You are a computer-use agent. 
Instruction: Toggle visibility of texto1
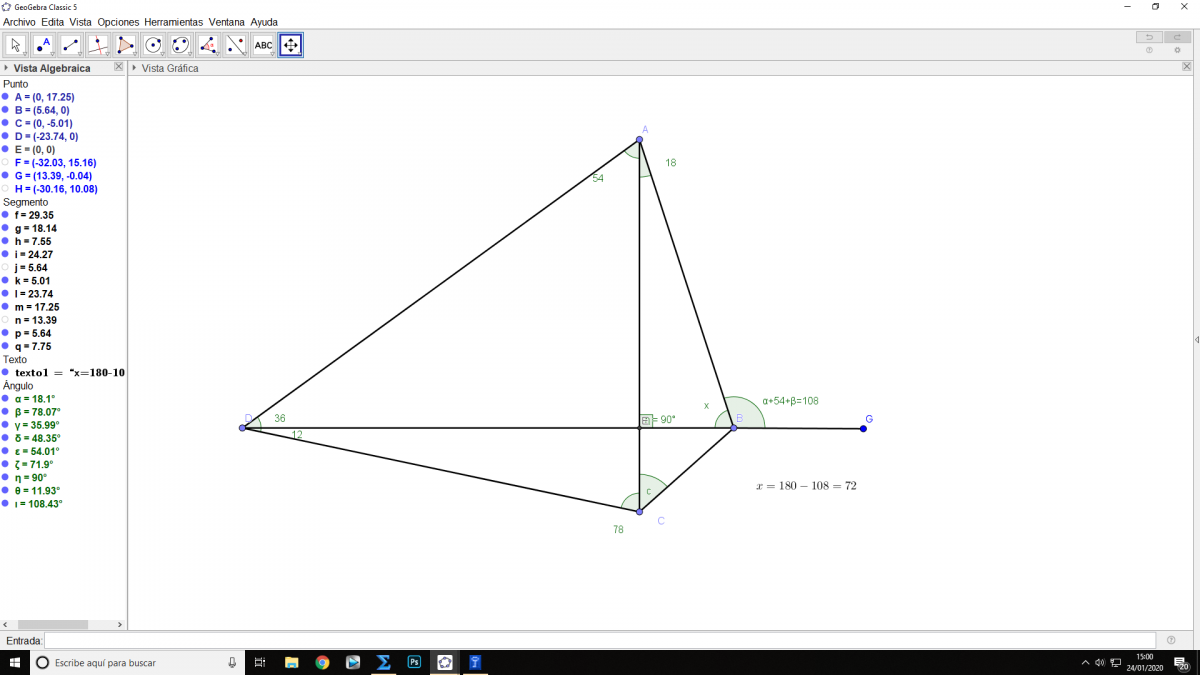pyautogui.click(x=5, y=372)
